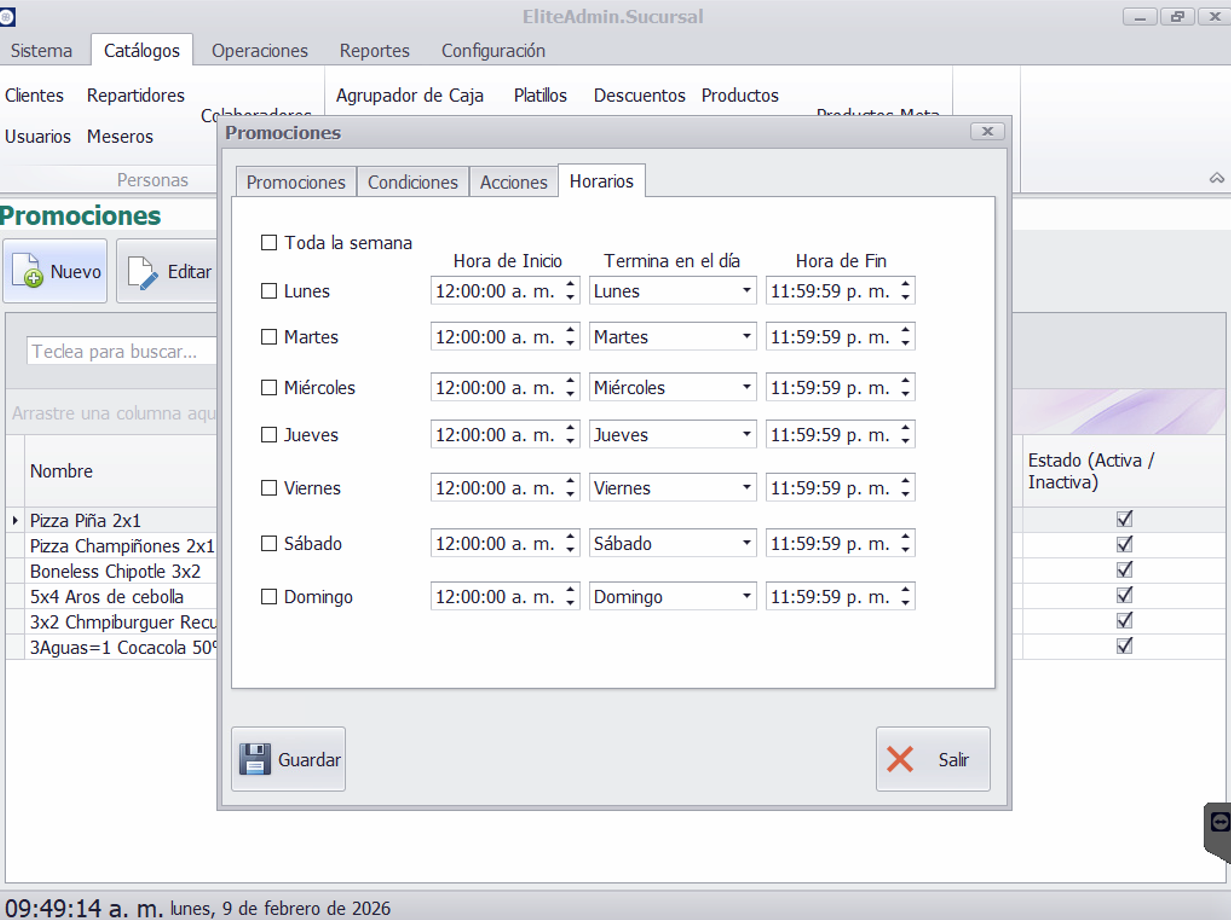Open the Domingo end-day combo box

(746, 597)
